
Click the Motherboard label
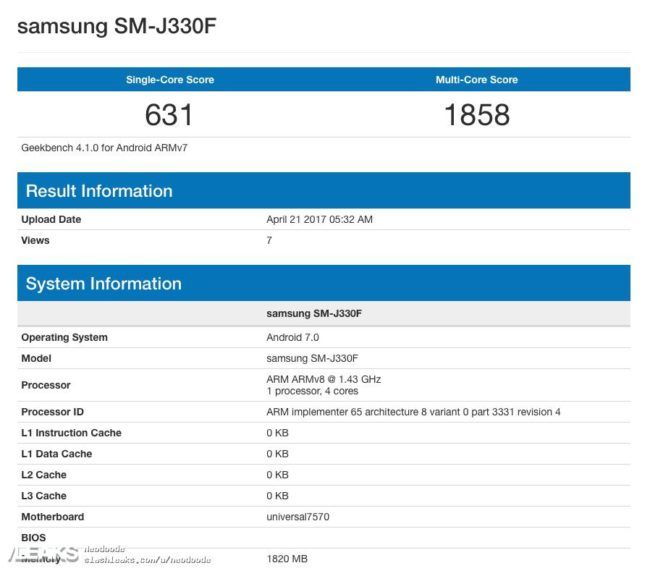click(x=53, y=517)
